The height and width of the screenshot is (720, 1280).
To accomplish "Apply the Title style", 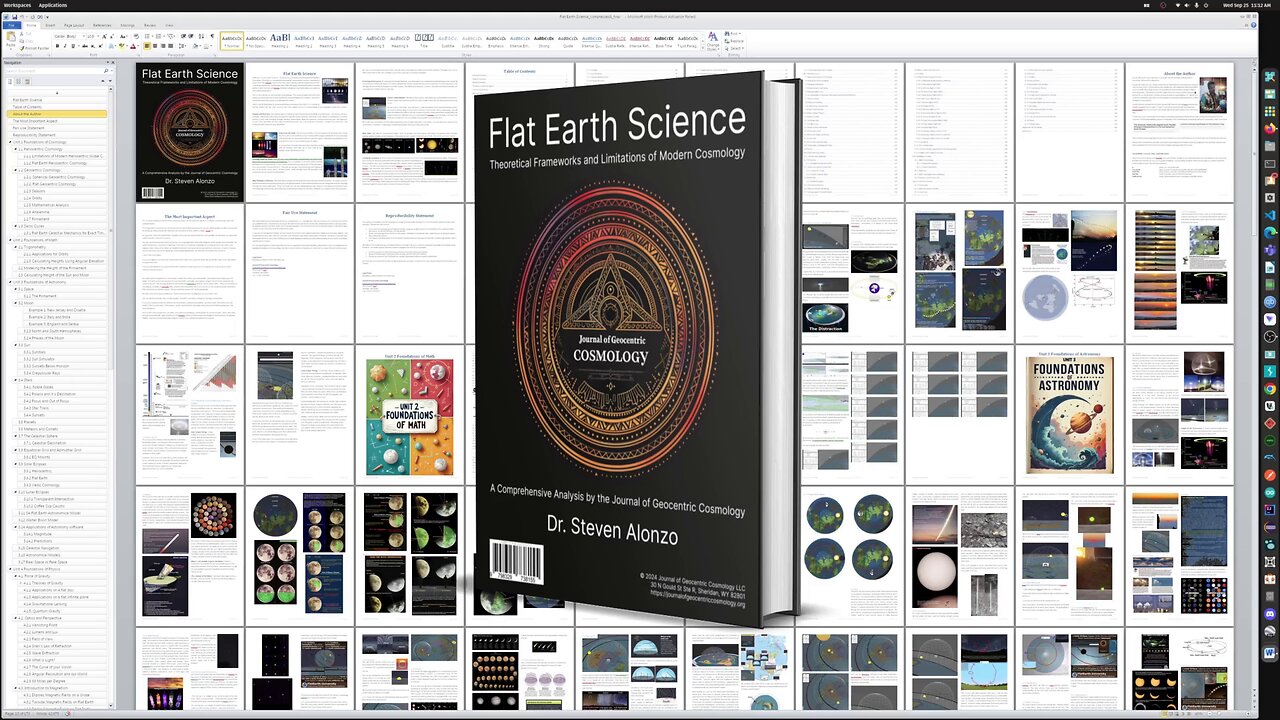I will (423, 41).
